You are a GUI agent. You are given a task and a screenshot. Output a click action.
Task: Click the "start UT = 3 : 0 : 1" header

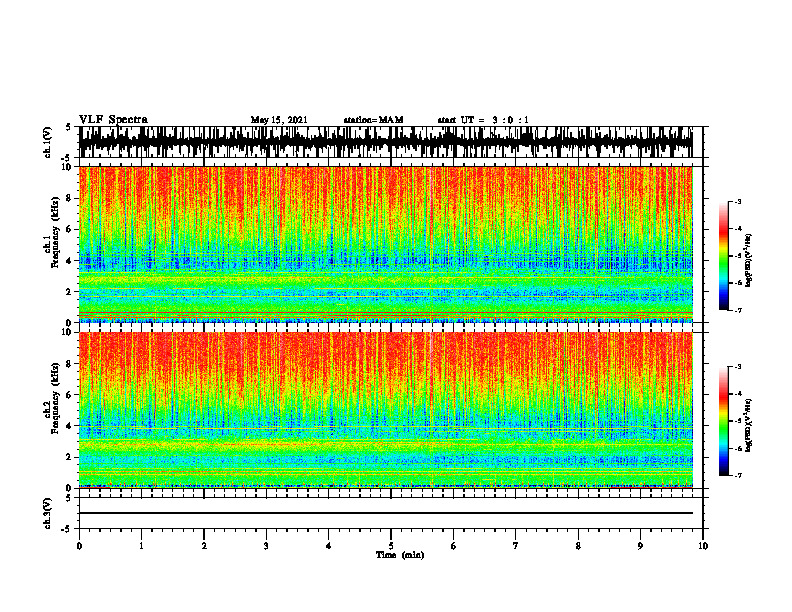pos(483,120)
